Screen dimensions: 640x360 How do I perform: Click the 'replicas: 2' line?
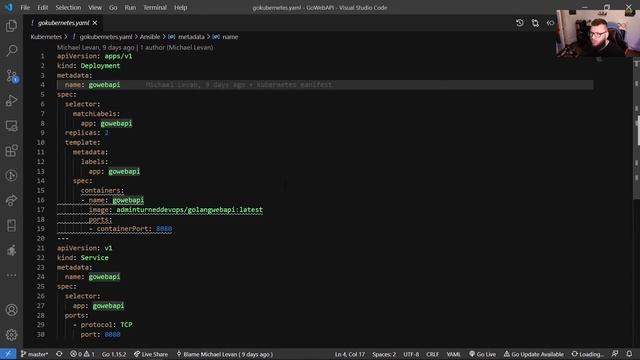pos(87,133)
